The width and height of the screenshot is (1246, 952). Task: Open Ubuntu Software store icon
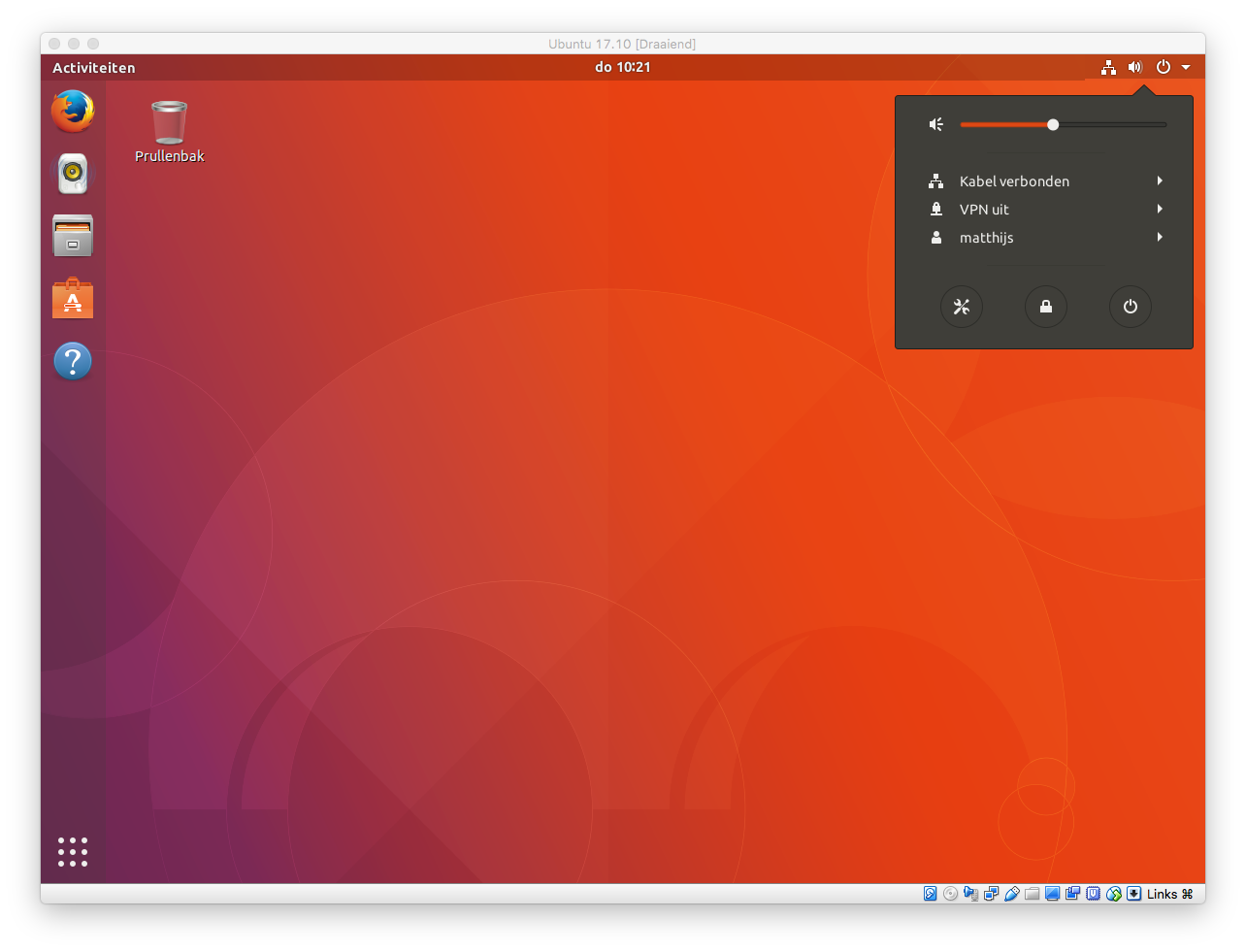click(73, 299)
